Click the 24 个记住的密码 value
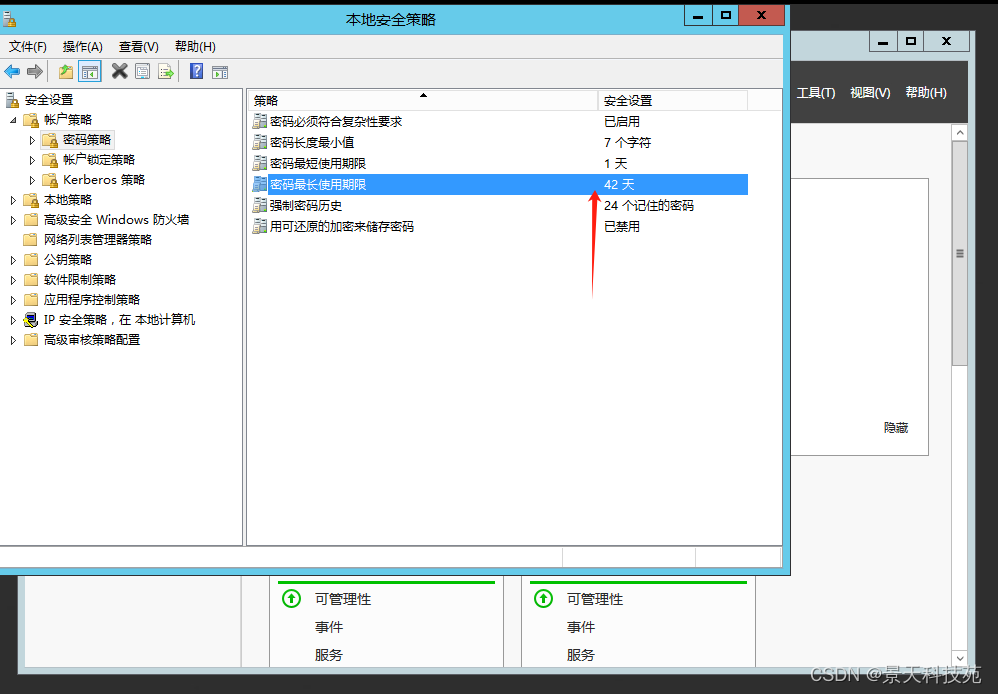The height and width of the screenshot is (694, 998). [649, 206]
